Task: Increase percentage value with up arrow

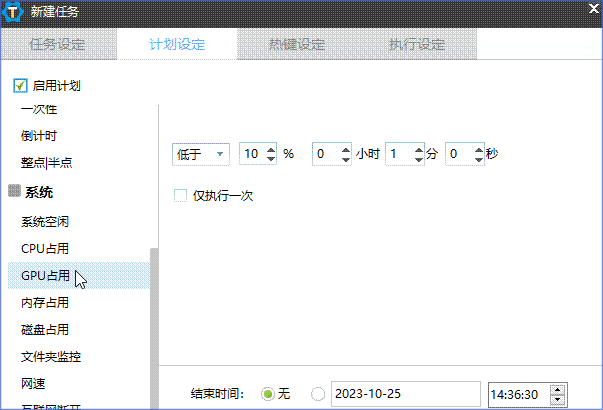Action: [271, 150]
